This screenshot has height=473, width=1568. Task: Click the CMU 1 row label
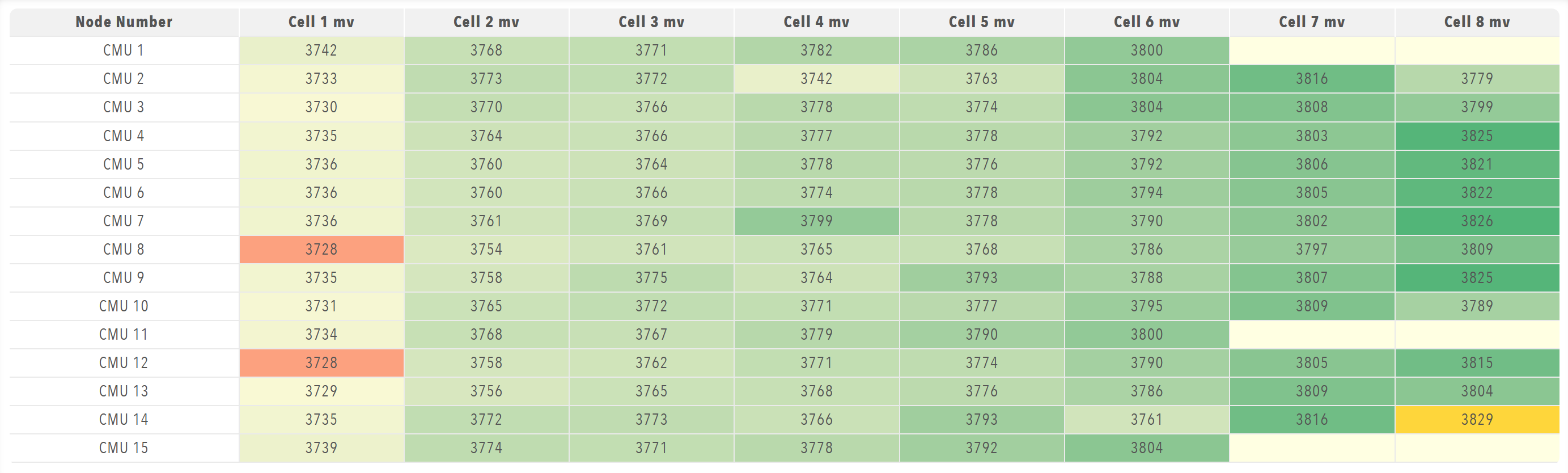coord(124,50)
